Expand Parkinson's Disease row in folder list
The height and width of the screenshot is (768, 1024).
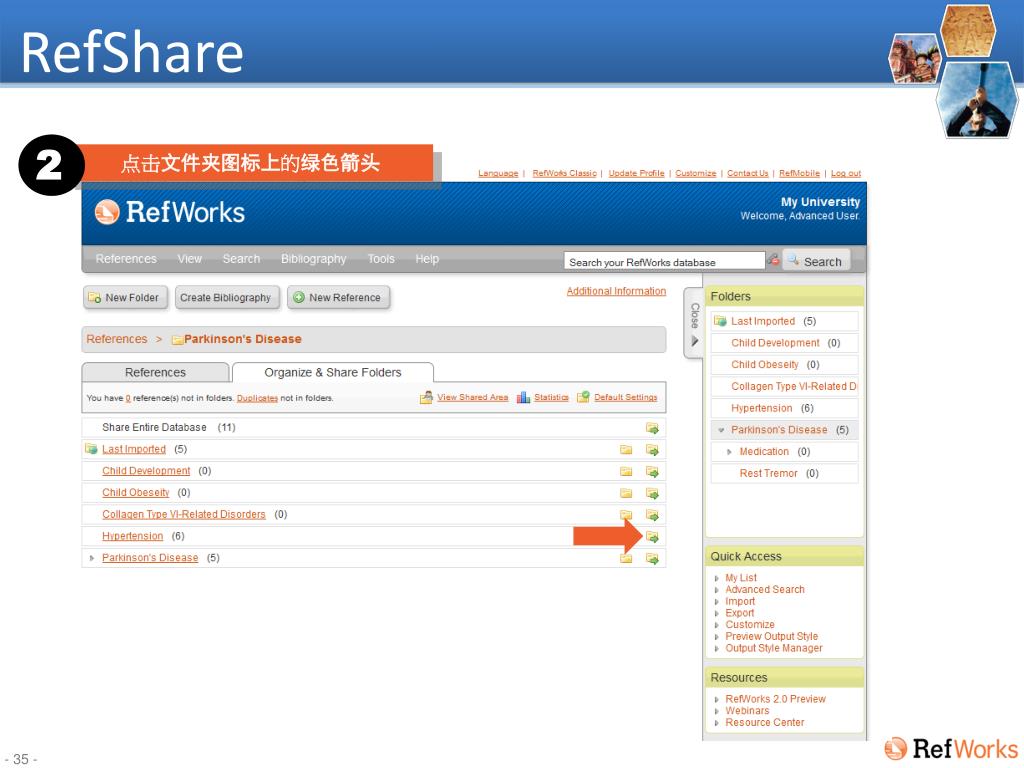tap(91, 558)
